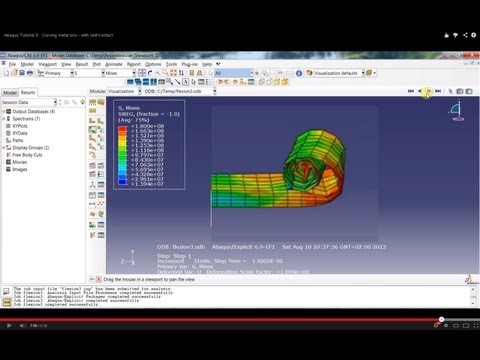Jump to first frame button
The width and height of the screenshot is (480, 360).
point(411,91)
